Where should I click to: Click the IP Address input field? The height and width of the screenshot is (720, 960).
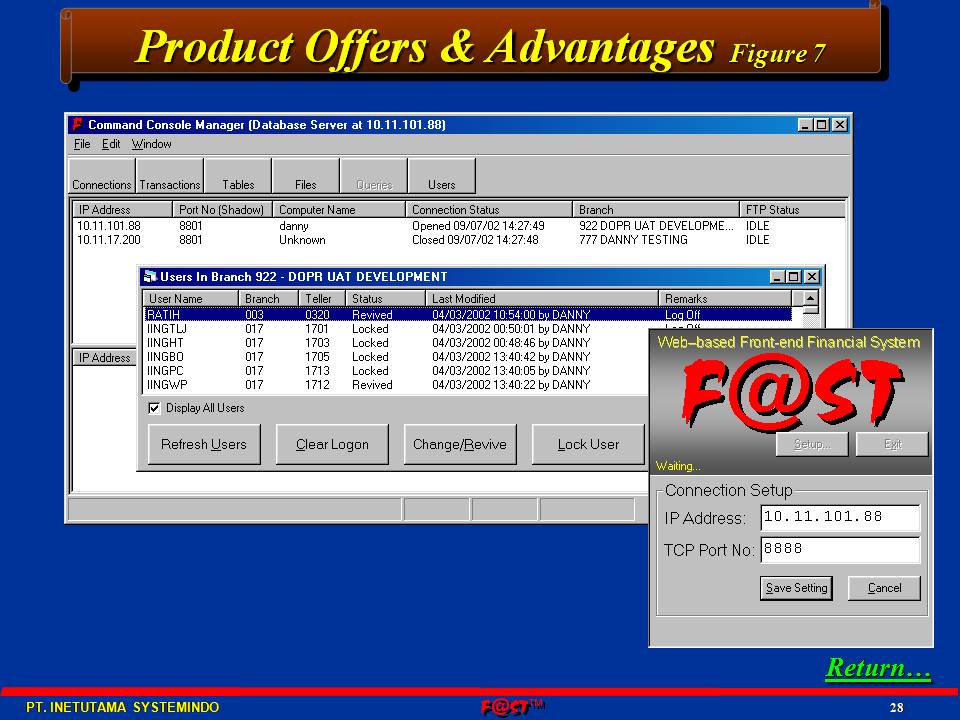pyautogui.click(x=840, y=517)
